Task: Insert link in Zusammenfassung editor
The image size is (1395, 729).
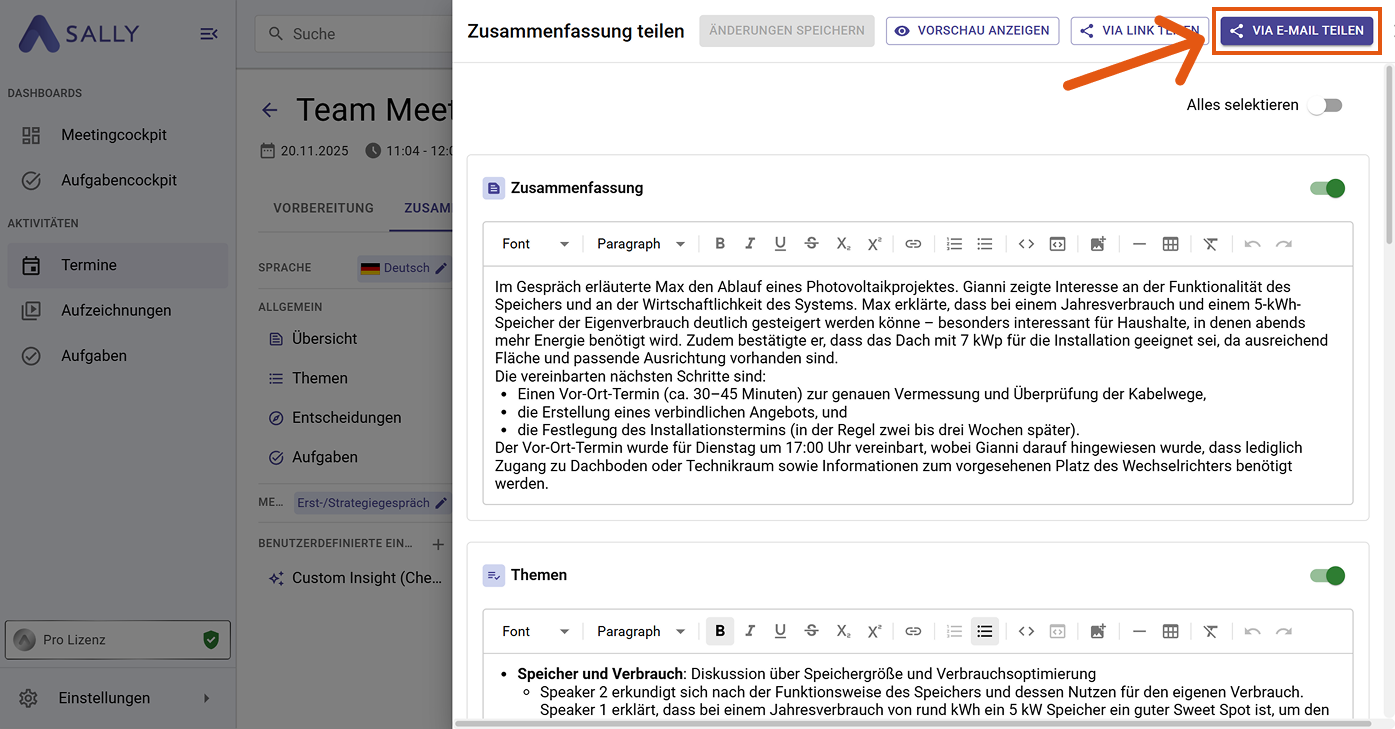Action: 913,244
